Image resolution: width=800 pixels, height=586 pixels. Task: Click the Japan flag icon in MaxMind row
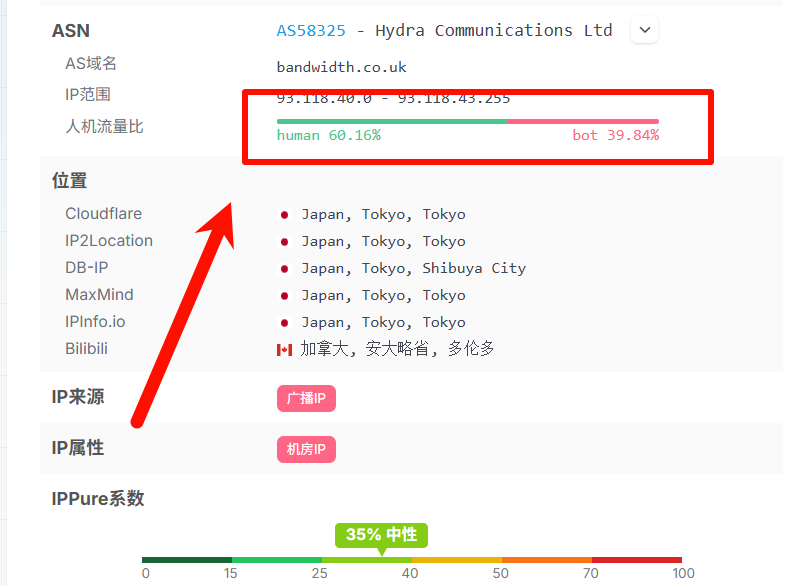[284, 296]
